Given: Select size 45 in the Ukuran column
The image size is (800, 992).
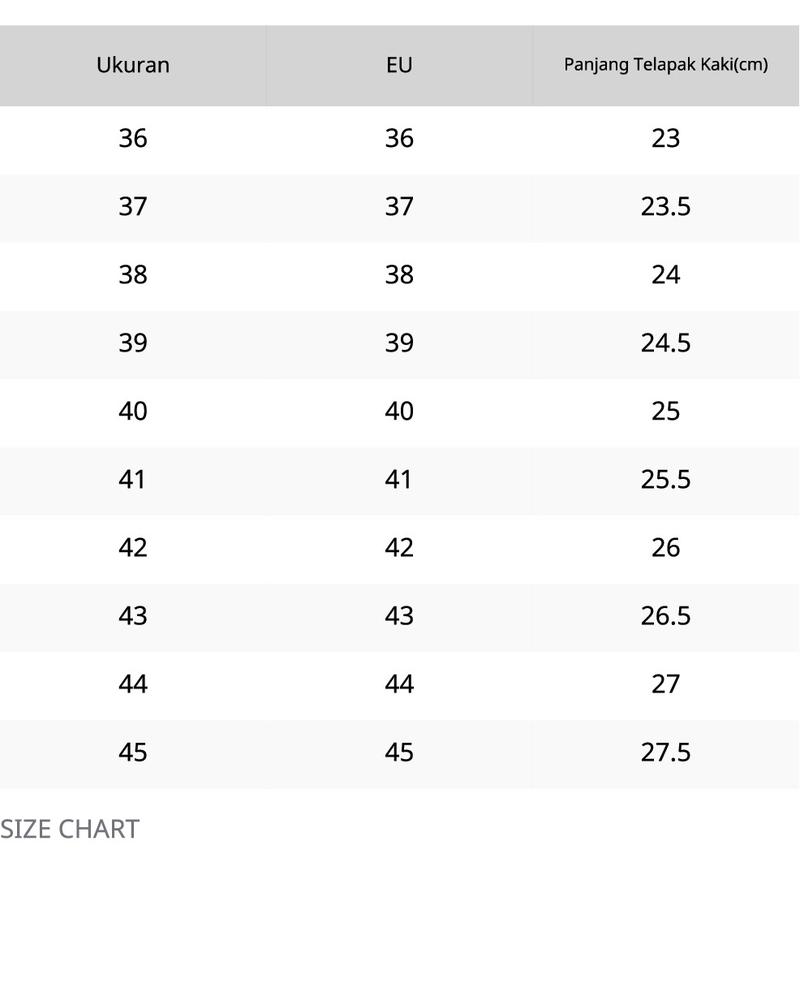Looking at the screenshot, I should (133, 752).
